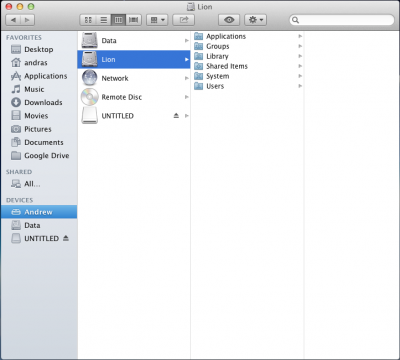Open Movies in the sidebar
The height and width of the screenshot is (360, 400).
click(x=39, y=116)
